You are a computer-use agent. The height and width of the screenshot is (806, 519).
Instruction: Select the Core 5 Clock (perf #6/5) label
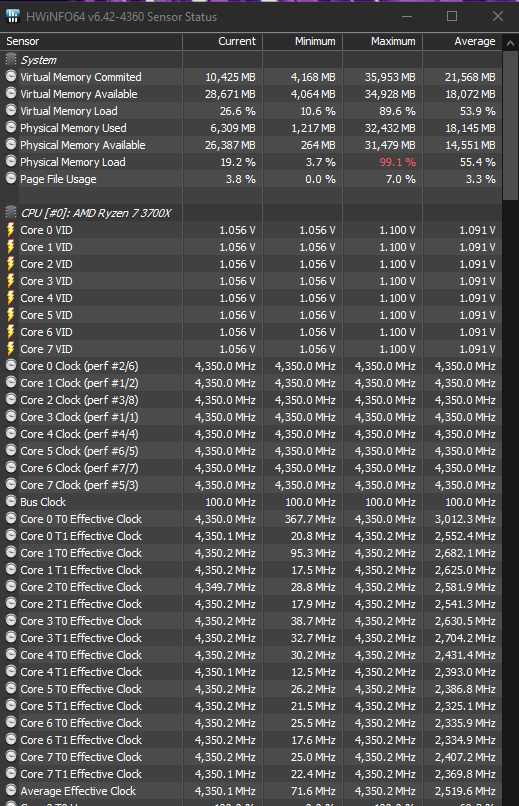click(79, 451)
